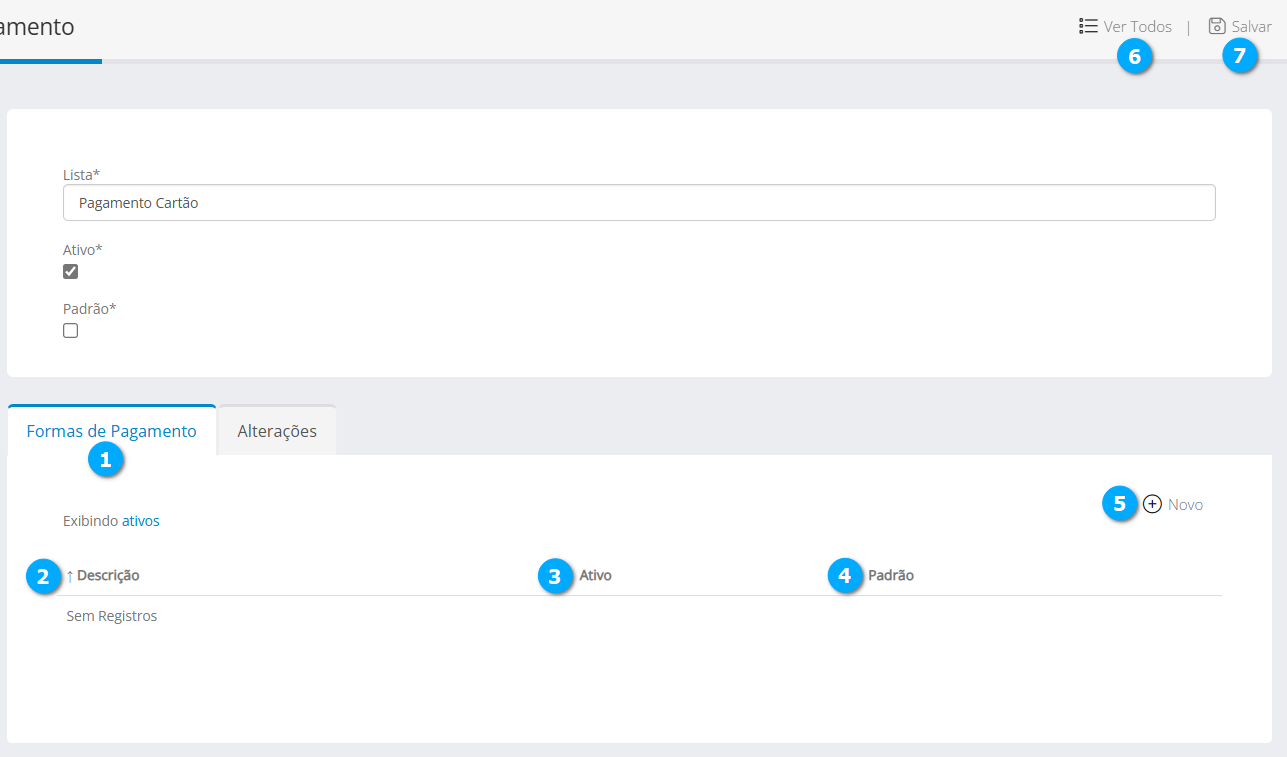This screenshot has height=757, width=1287.
Task: Click the numbered badge 6 marker
Action: (x=1134, y=57)
